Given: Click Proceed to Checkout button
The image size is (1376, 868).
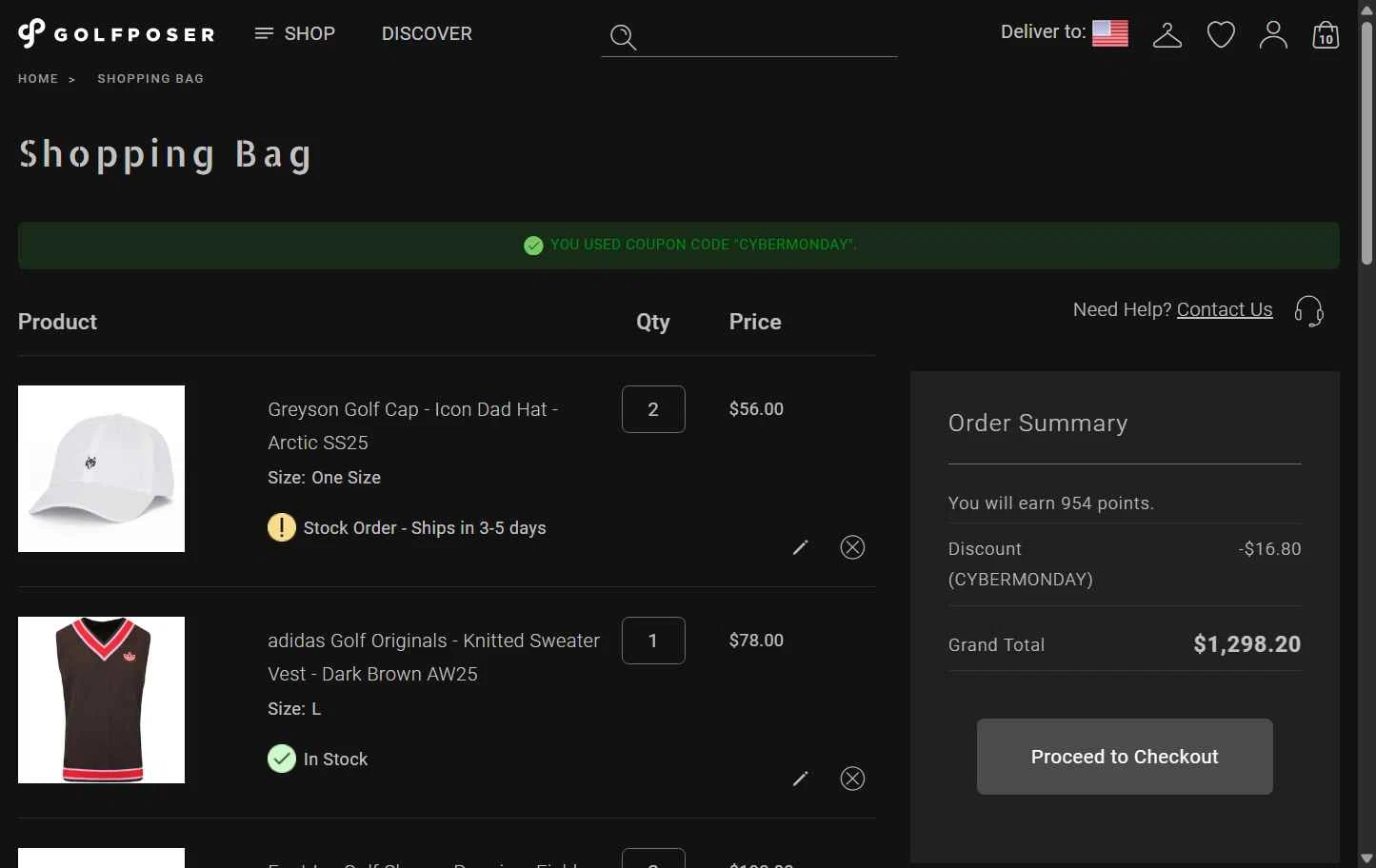Looking at the screenshot, I should point(1125,757).
